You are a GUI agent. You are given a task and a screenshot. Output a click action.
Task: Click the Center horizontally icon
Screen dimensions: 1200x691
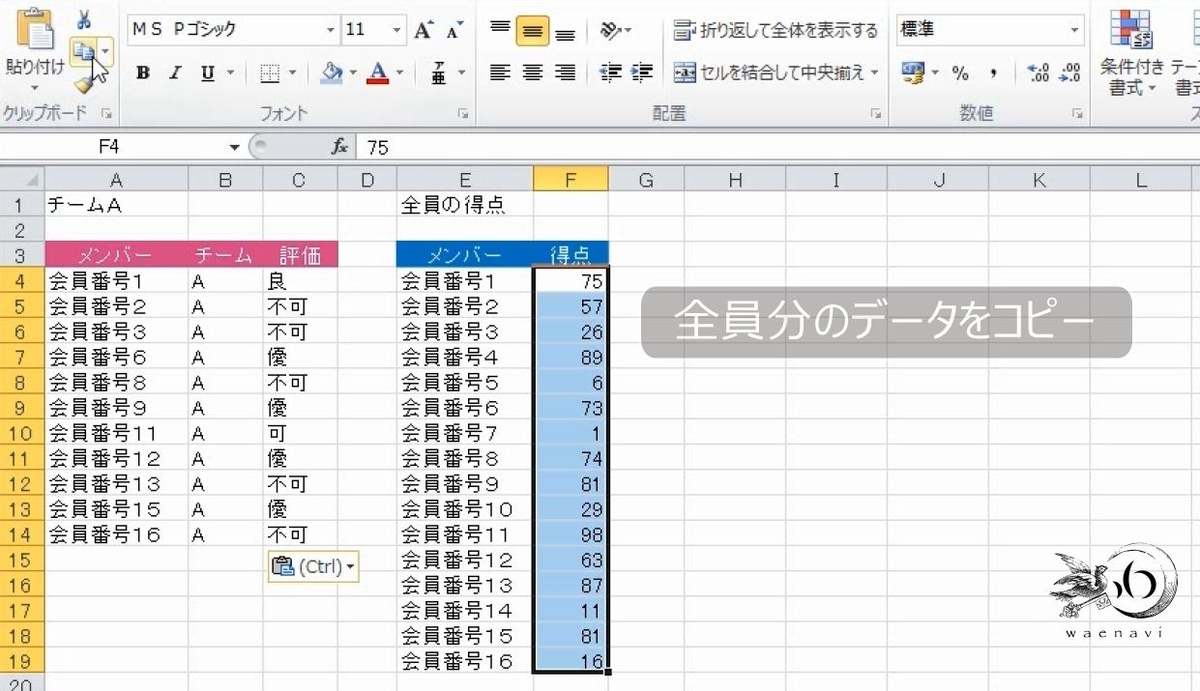point(533,73)
